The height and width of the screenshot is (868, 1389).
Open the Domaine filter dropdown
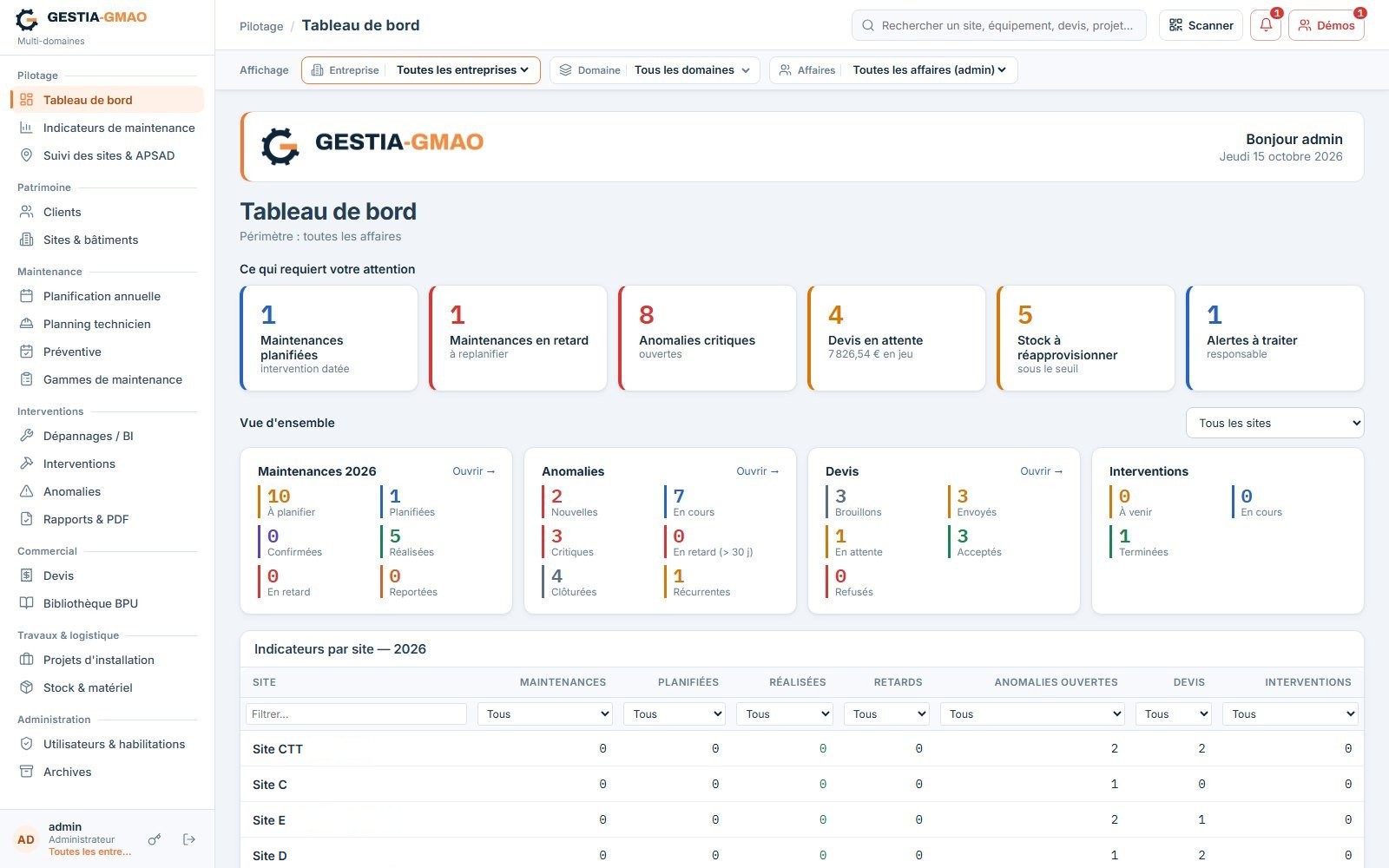(655, 70)
